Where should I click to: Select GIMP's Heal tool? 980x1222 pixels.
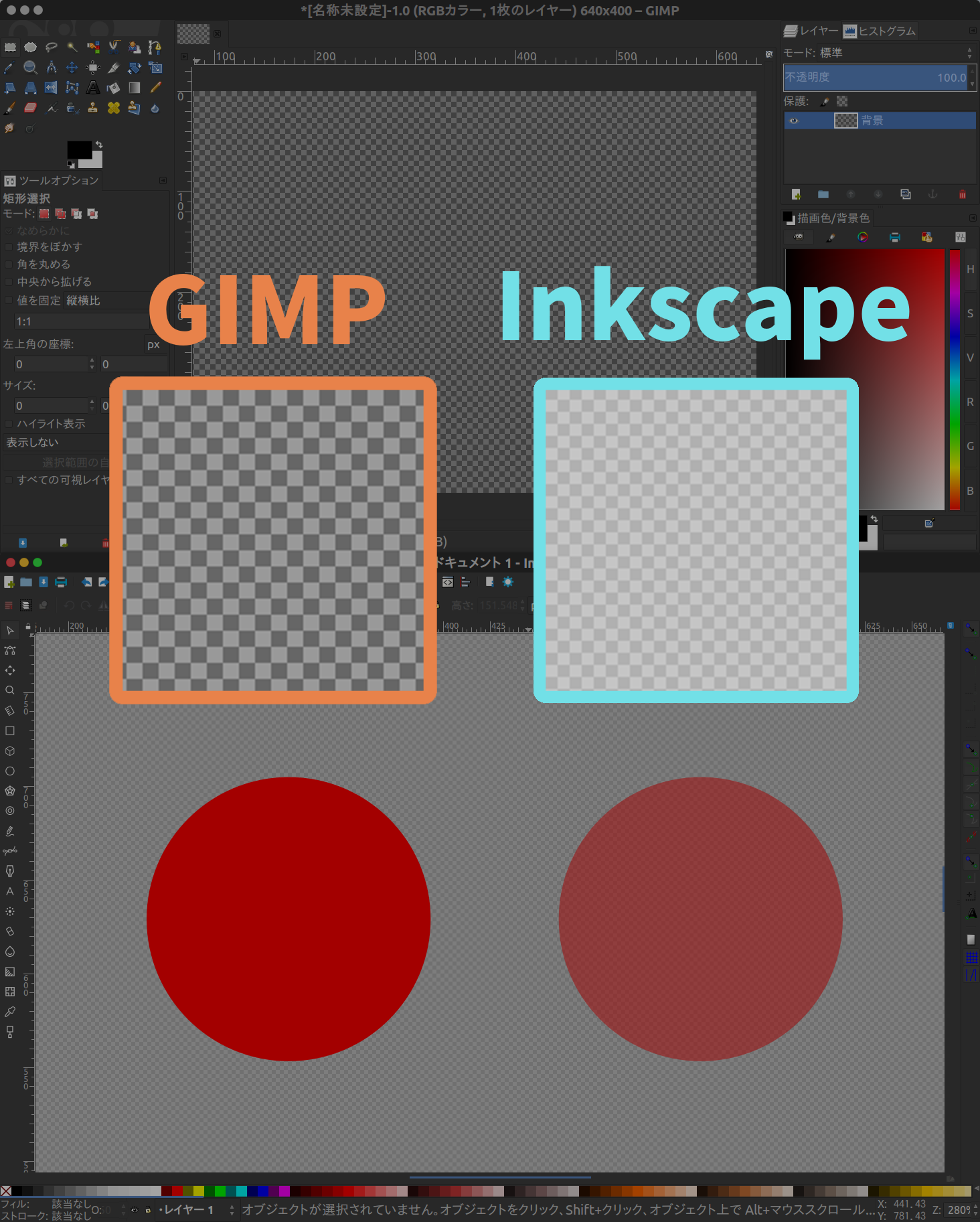pos(114,108)
